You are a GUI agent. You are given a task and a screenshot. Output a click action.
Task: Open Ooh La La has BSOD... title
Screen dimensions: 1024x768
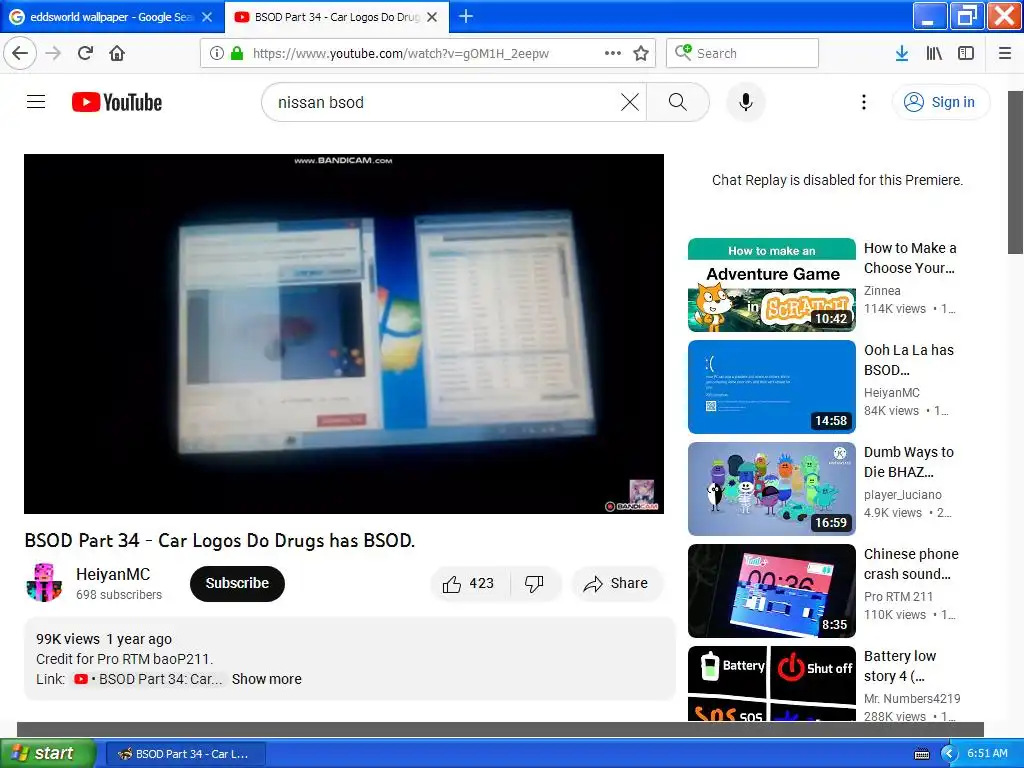click(908, 360)
